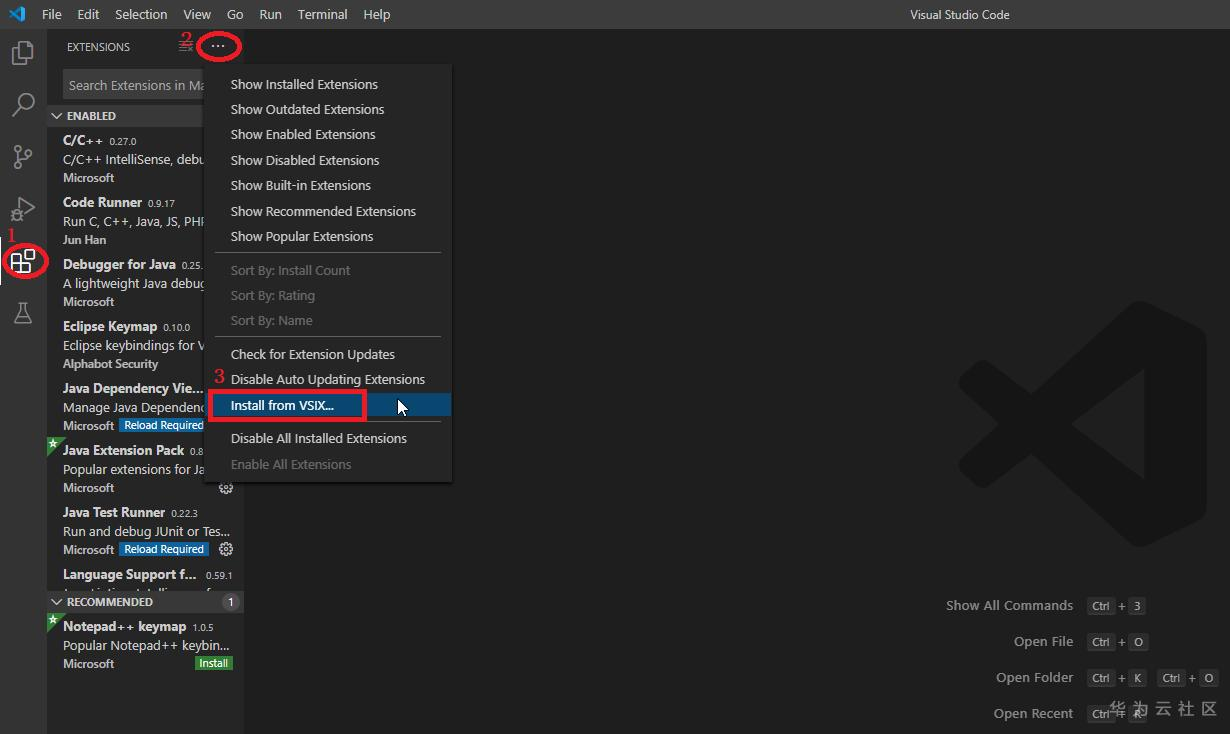Click the Open Recent hint
1230x734 pixels.
click(1033, 713)
